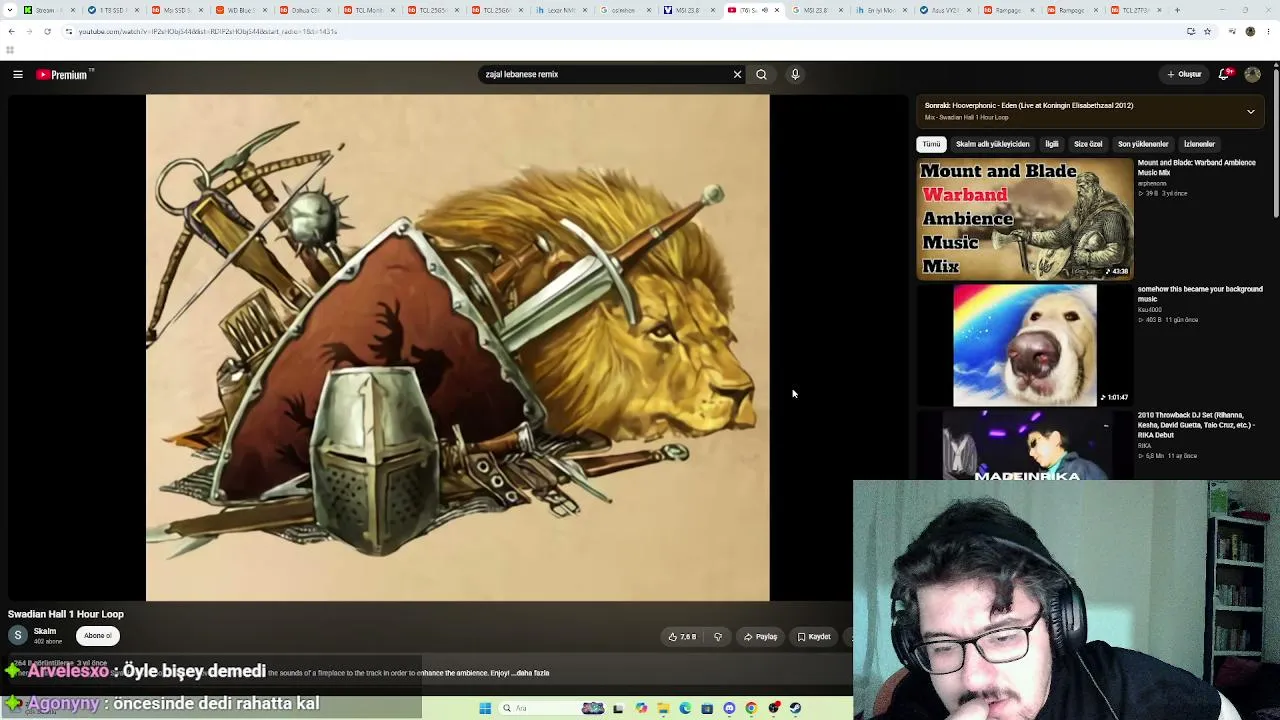Open the YouTube guide hamburger menu
This screenshot has width=1280, height=720.
pos(18,74)
